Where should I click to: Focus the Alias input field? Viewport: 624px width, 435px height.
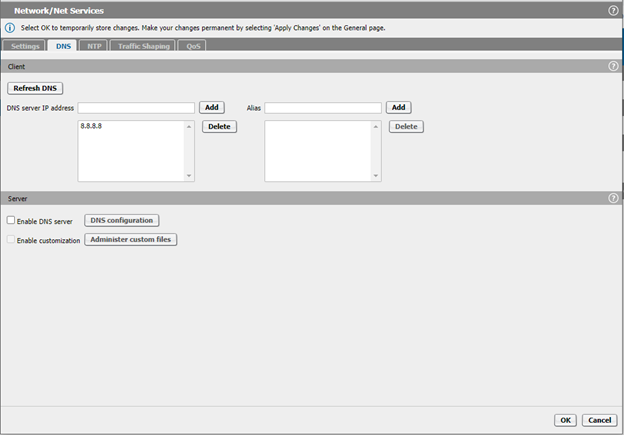tap(323, 108)
